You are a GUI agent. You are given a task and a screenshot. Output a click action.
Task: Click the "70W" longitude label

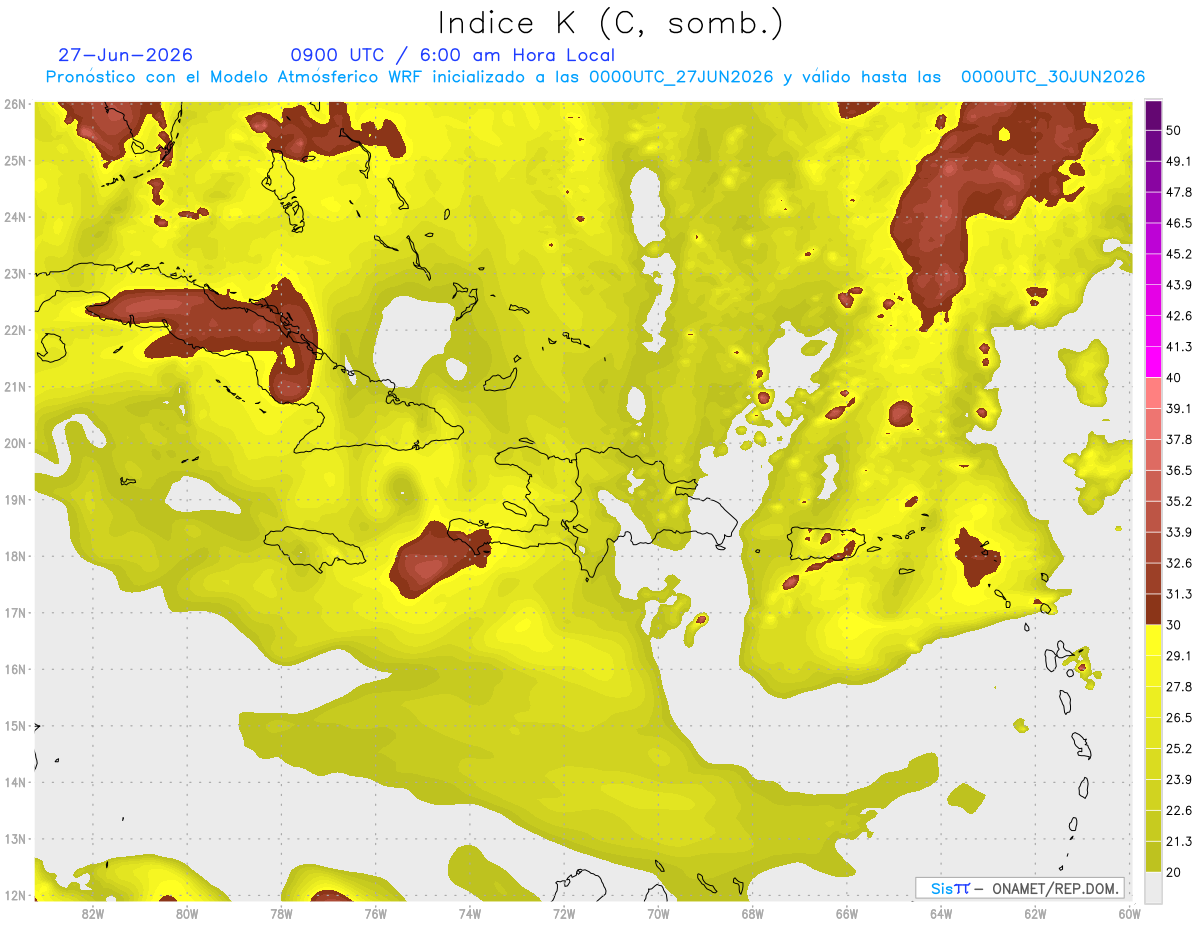click(658, 914)
